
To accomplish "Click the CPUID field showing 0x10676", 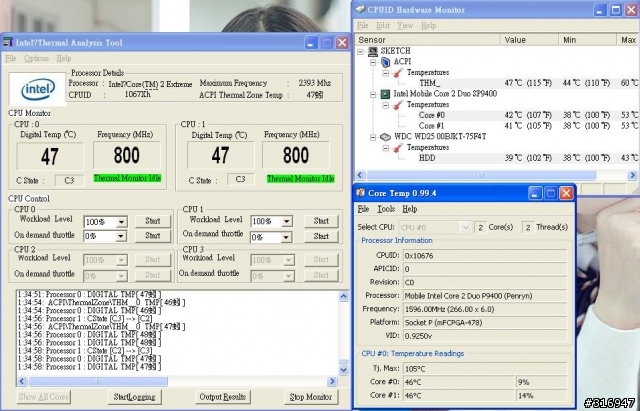I will 485,256.
